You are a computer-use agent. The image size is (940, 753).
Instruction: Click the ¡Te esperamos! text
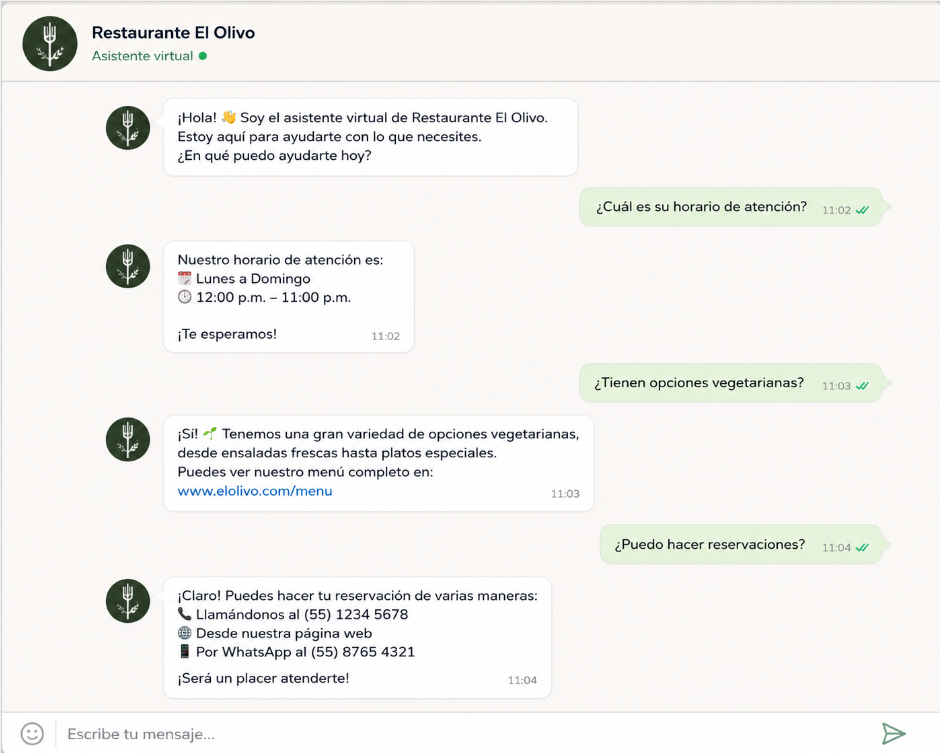coord(227,334)
